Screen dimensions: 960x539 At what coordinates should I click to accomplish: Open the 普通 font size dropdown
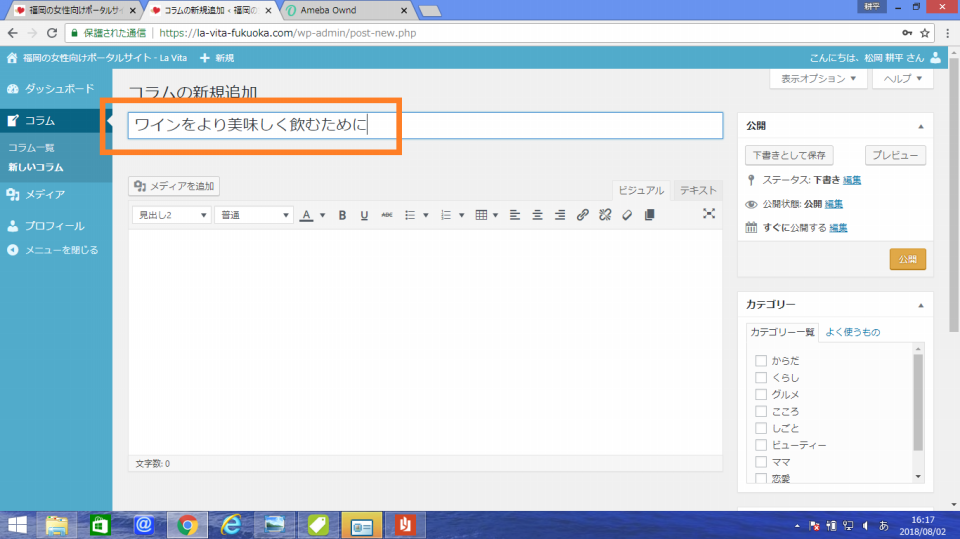pos(254,215)
